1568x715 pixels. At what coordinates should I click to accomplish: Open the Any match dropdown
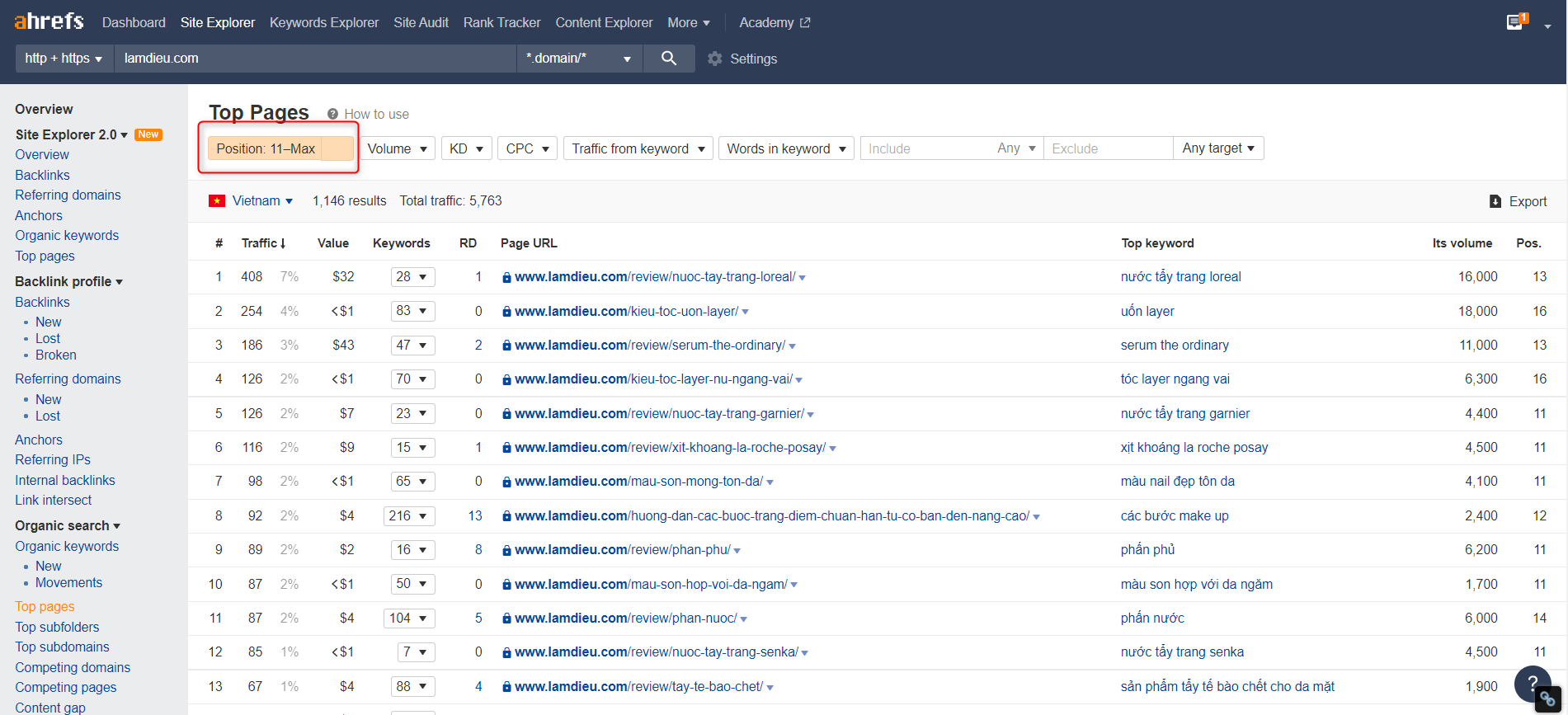pyautogui.click(x=1015, y=148)
